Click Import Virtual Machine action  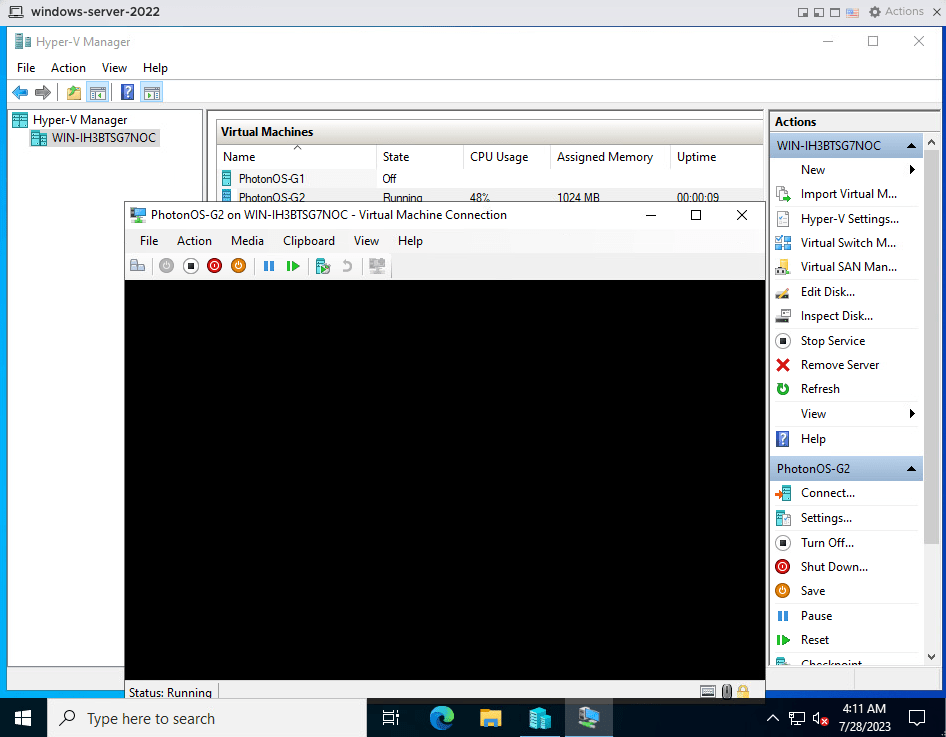[848, 194]
